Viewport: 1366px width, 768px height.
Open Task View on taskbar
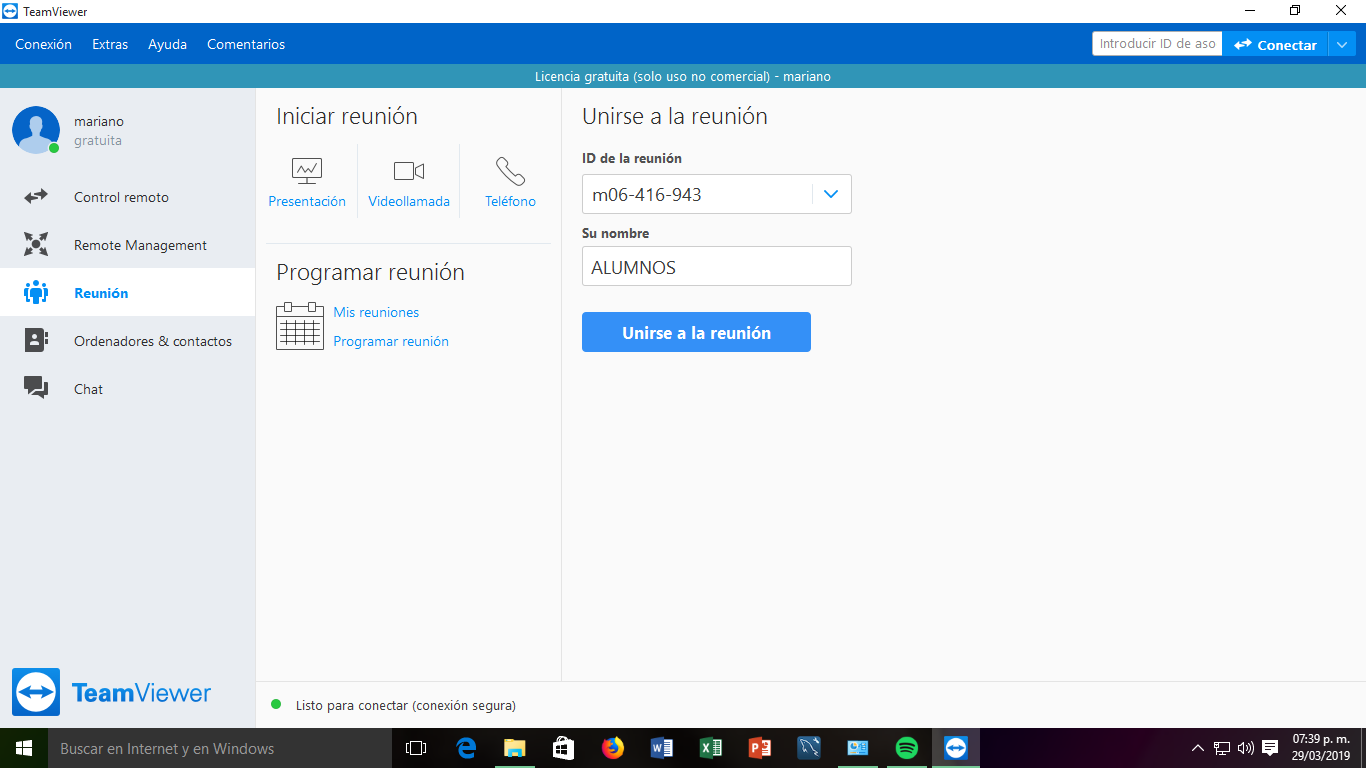(416, 748)
